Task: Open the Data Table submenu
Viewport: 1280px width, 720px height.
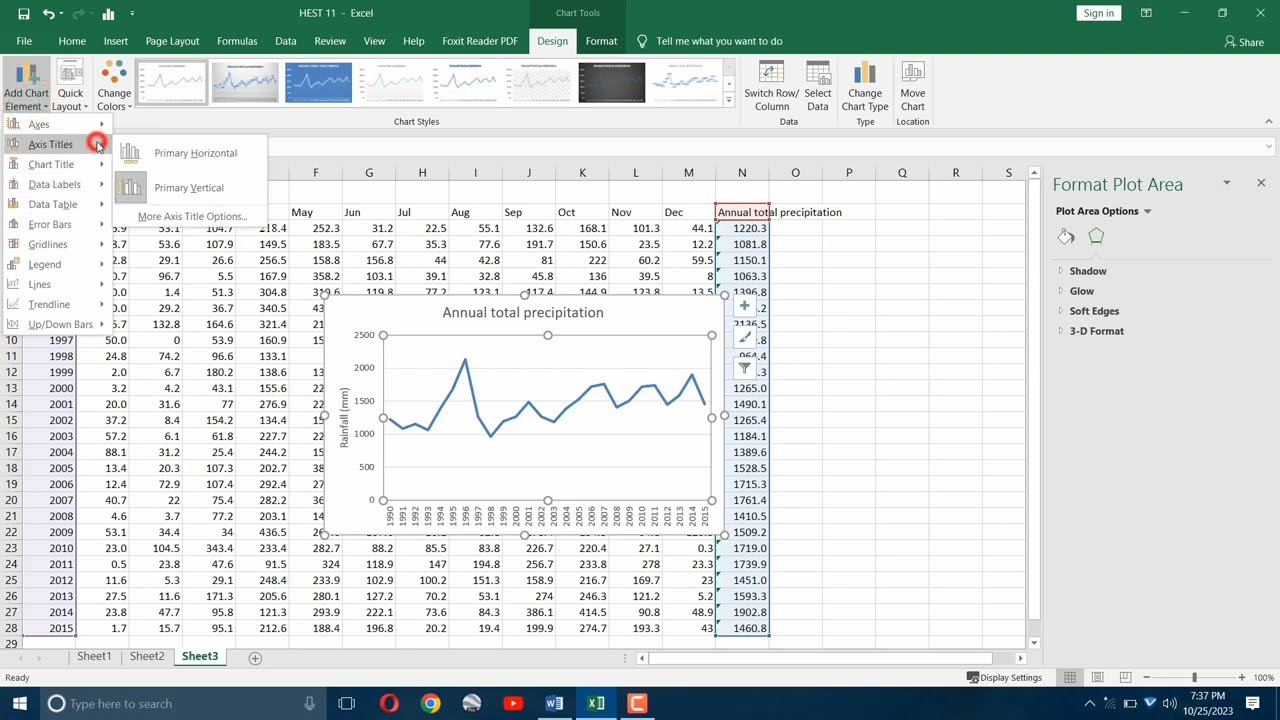Action: pos(55,204)
